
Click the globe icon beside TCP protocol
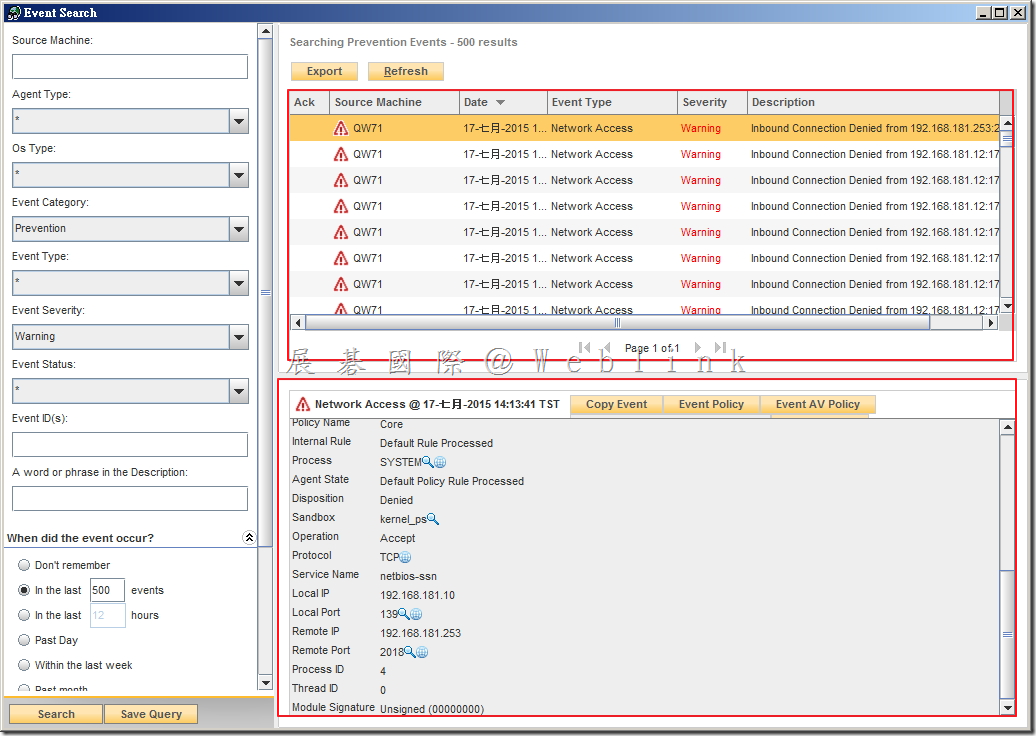point(405,557)
